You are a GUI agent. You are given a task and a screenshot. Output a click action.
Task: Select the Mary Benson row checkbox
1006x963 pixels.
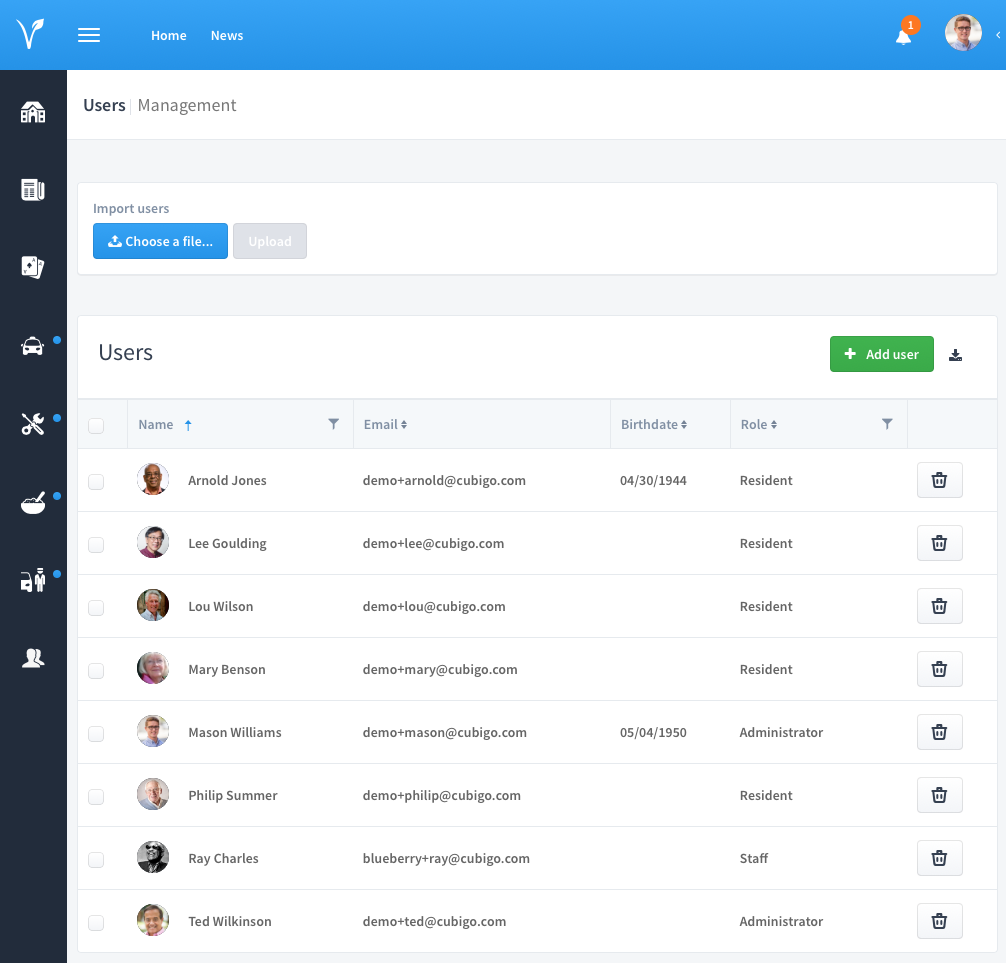pos(96,670)
